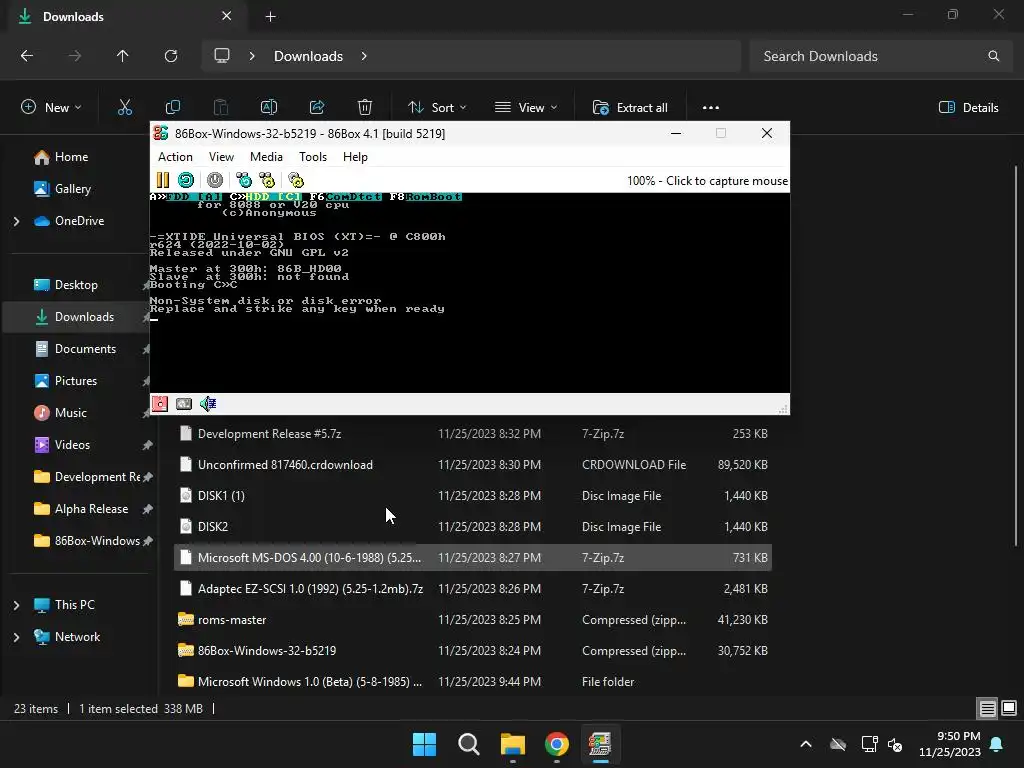The height and width of the screenshot is (768, 1024).
Task: Click the Rename icon in Explorer toolbar
Action: click(269, 108)
